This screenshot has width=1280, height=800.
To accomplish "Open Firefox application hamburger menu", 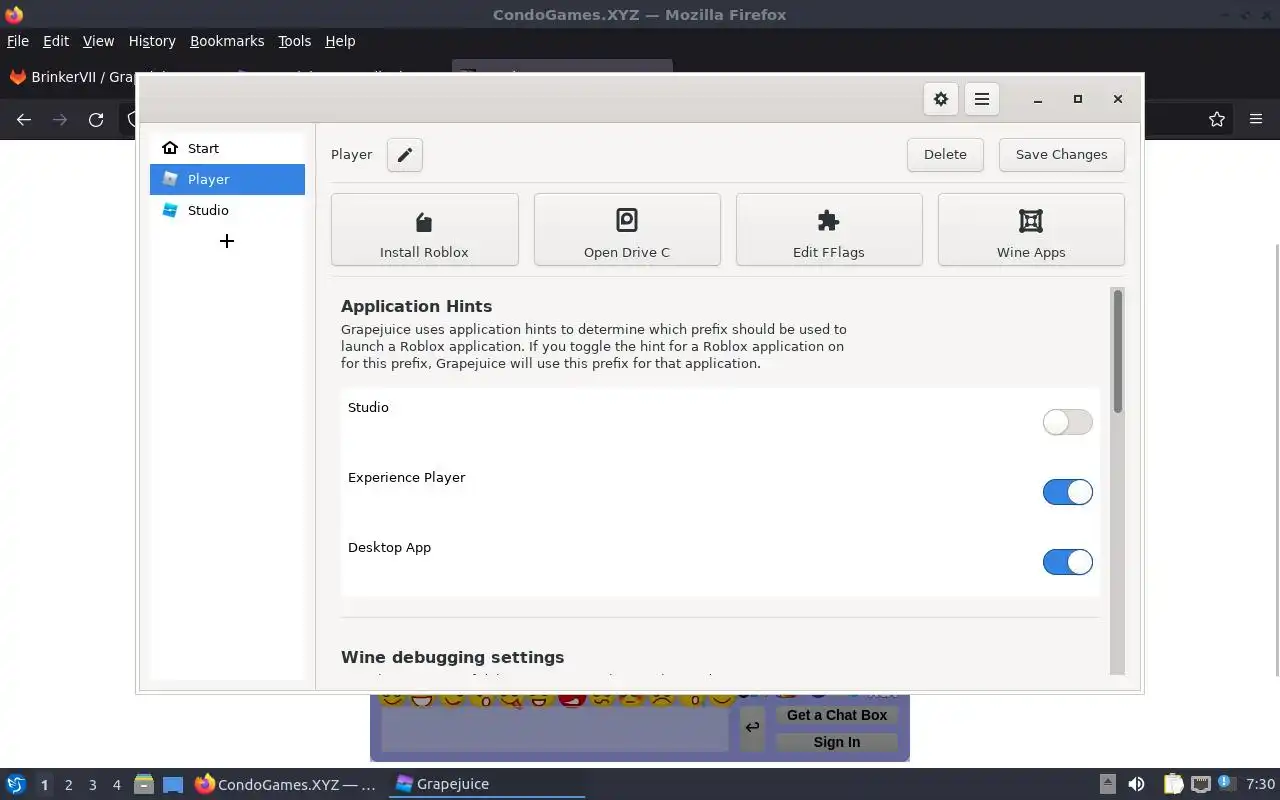I will coord(1256,120).
